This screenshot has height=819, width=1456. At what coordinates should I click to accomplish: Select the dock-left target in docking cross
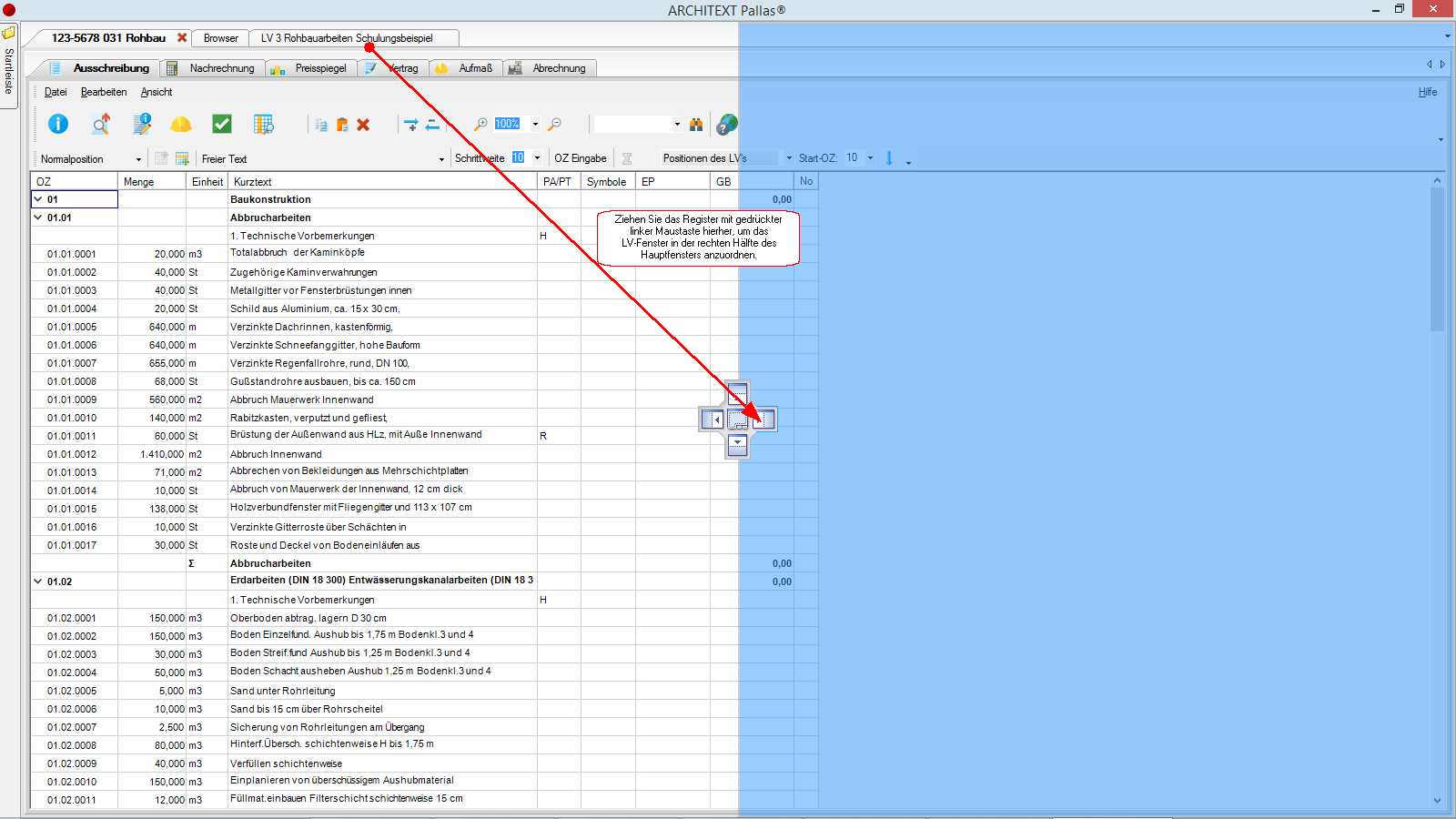point(713,420)
